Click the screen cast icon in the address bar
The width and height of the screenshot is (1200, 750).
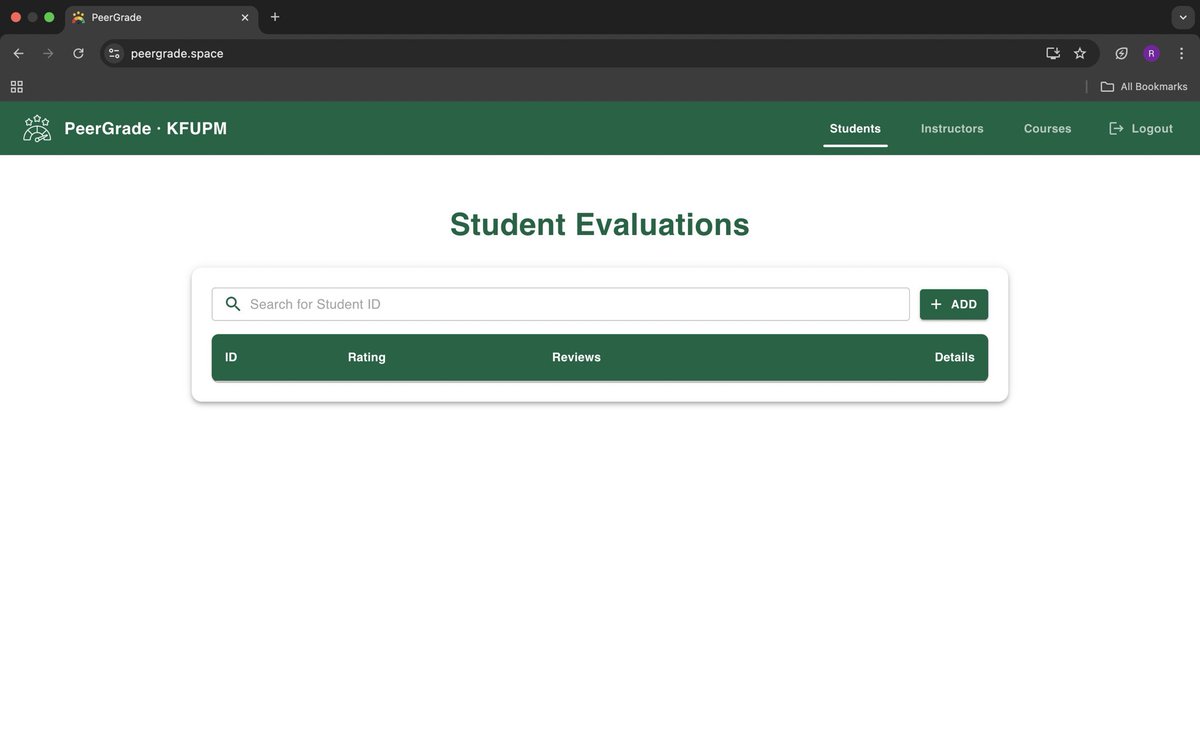[1052, 53]
